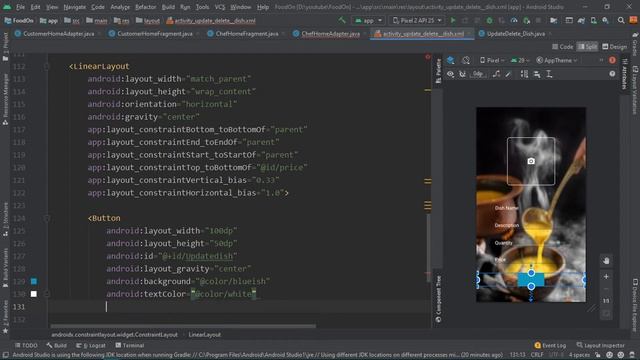Image resolution: width=640 pixels, height=360 pixels.
Task: Click the Make Project hammer icon
Action: pyautogui.click(x=342, y=20)
